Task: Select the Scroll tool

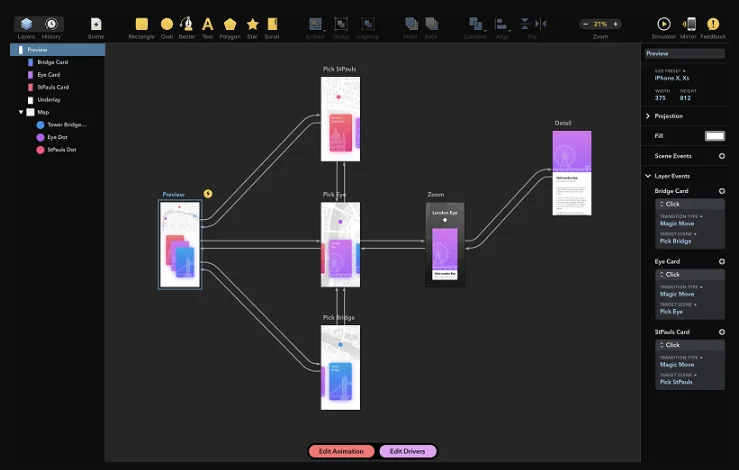Action: point(272,24)
